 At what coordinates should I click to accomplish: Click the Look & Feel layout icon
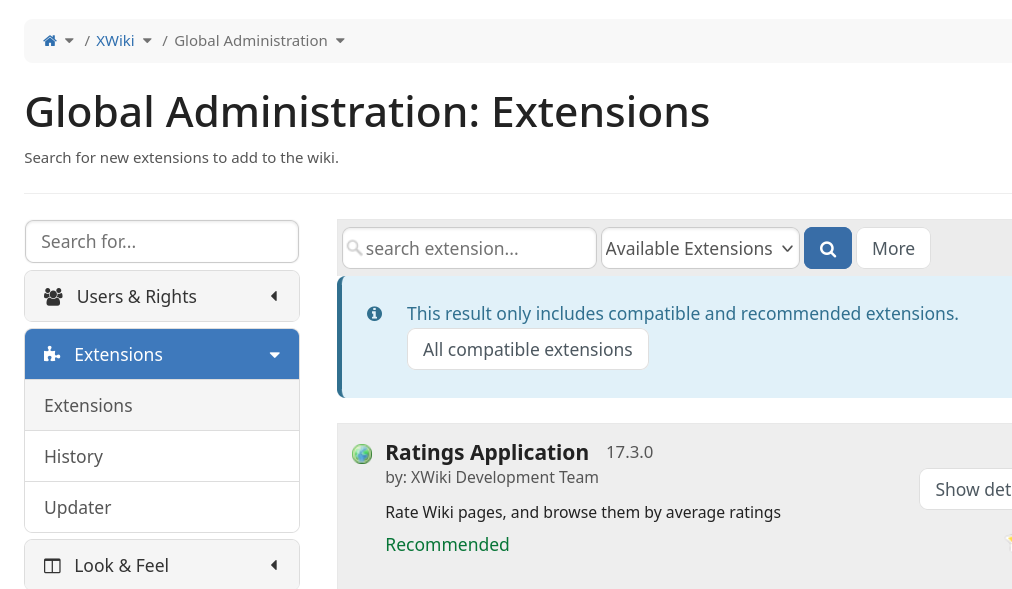coord(52,566)
